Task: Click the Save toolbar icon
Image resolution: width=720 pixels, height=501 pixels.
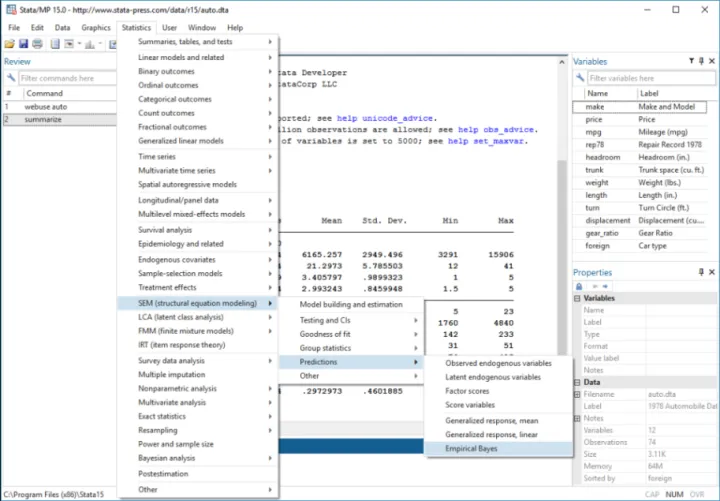Action: 24,44
